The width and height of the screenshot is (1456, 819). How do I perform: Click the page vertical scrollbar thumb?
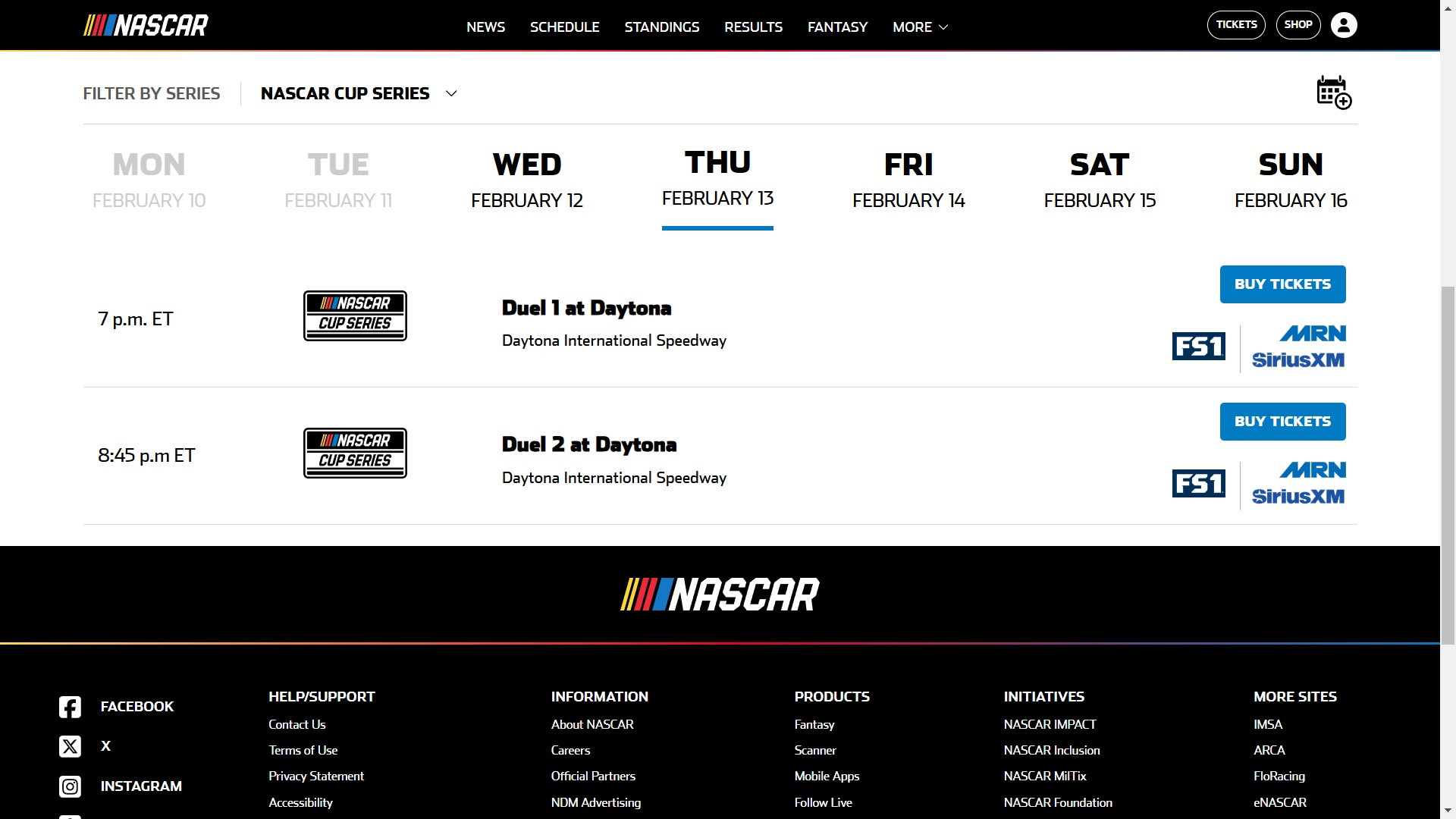pyautogui.click(x=1448, y=466)
